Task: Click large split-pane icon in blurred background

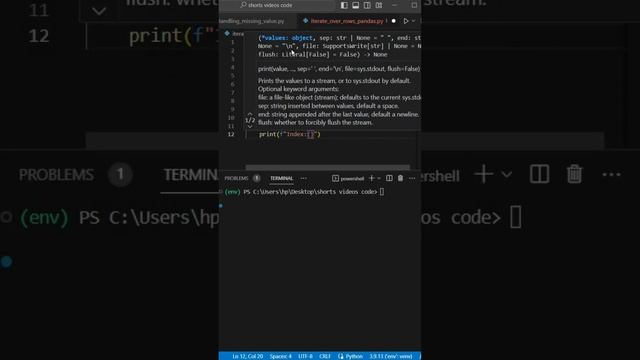Action: tap(540, 174)
